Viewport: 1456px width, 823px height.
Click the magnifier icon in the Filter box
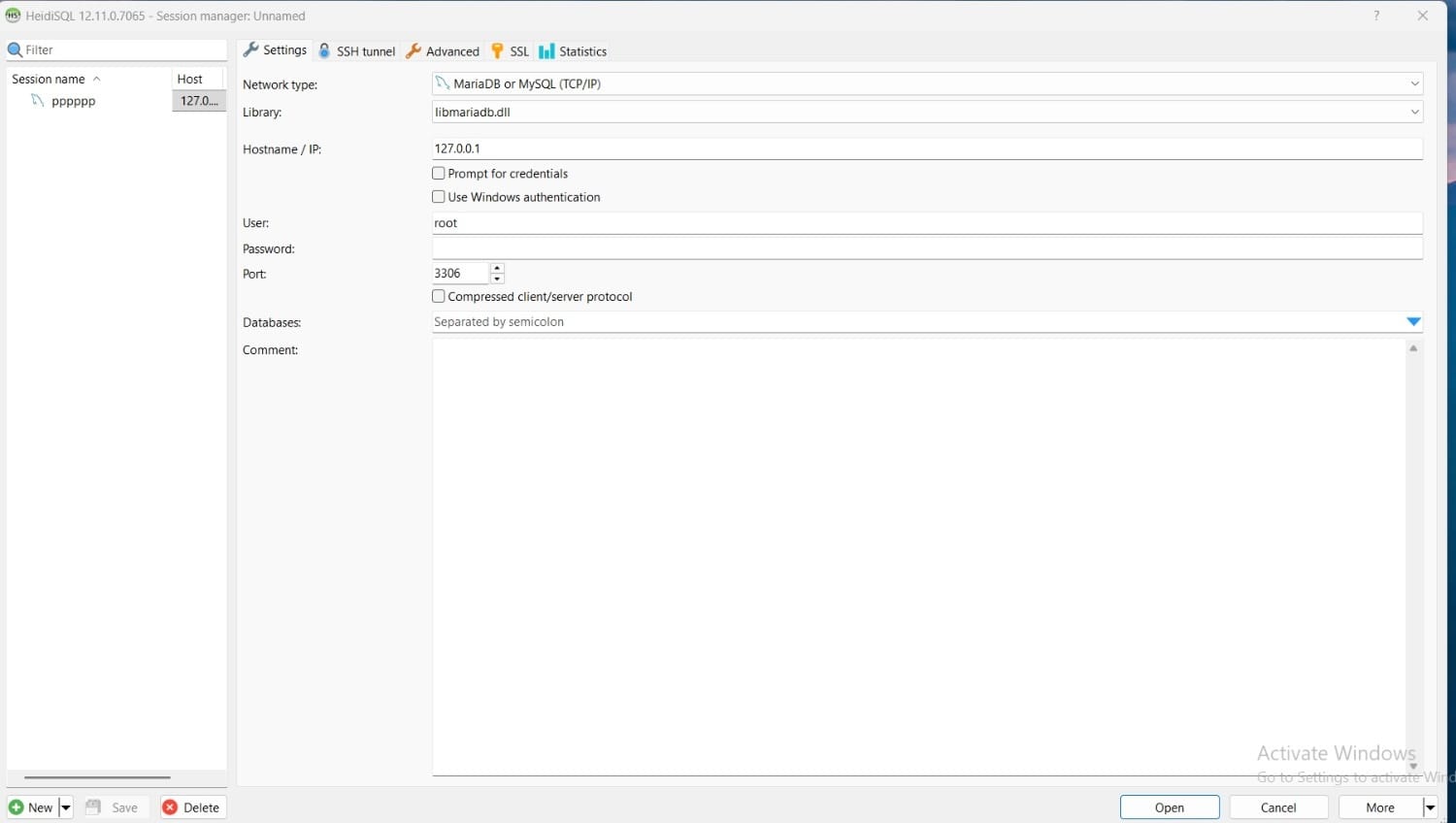[x=15, y=50]
